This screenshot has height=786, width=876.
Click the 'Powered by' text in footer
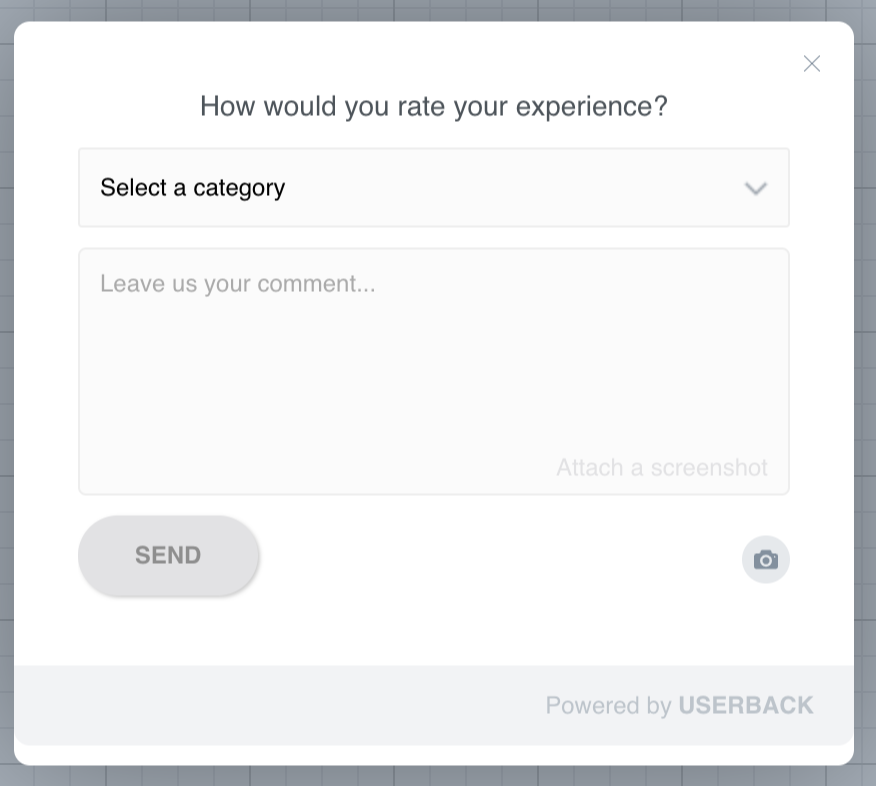click(x=608, y=706)
